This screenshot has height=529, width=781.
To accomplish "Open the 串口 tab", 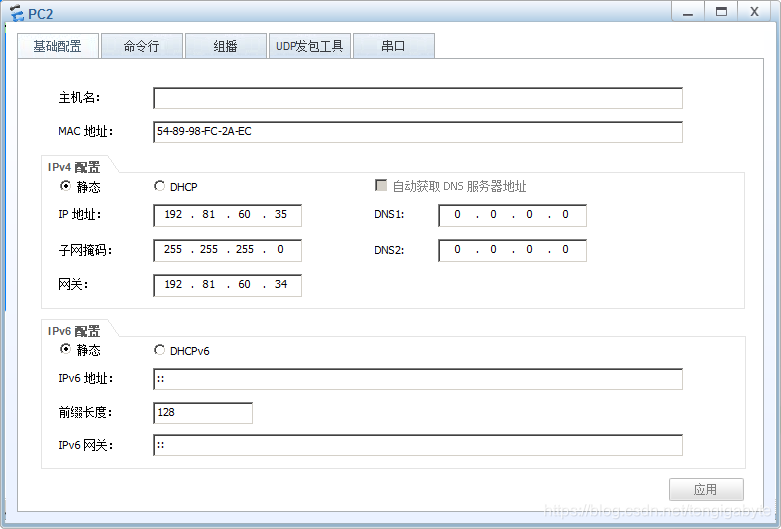I will pyautogui.click(x=393, y=46).
